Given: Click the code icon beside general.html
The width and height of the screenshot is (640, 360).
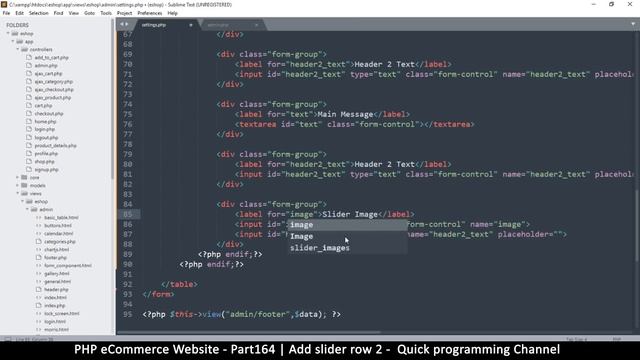Looking at the screenshot, I should [39, 282].
